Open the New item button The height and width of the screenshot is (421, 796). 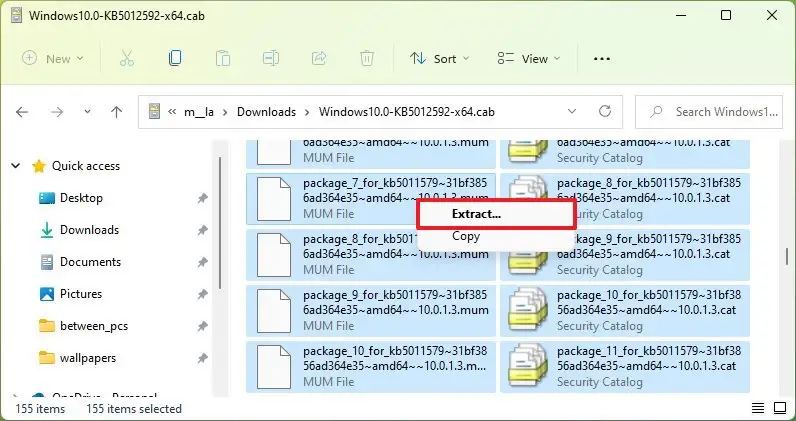click(53, 59)
